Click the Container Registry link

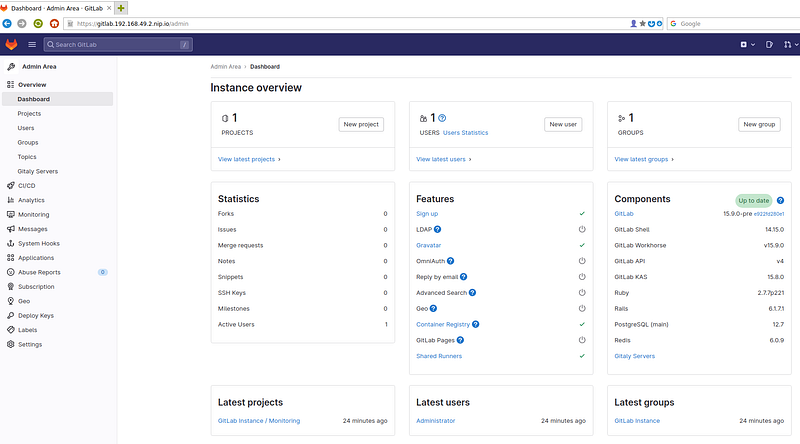point(443,325)
